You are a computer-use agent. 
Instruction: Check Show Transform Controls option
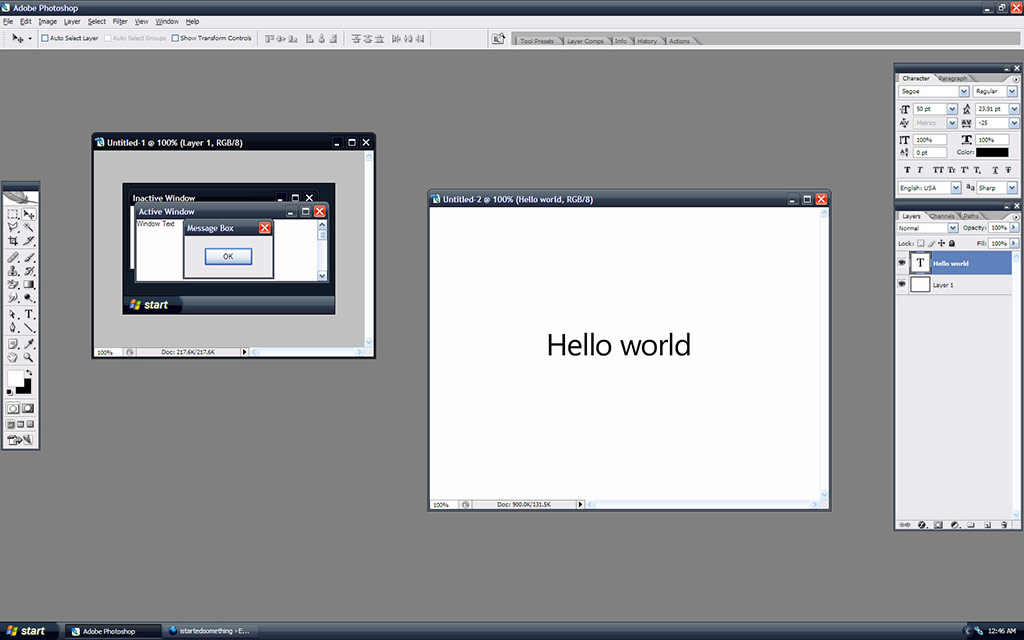tap(175, 38)
